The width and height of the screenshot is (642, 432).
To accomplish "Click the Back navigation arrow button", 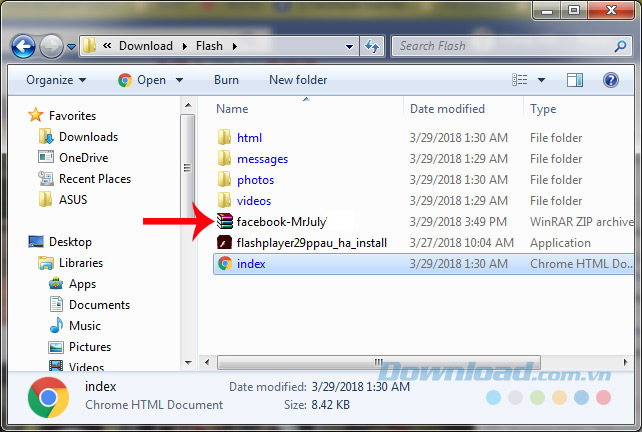I will 23,46.
